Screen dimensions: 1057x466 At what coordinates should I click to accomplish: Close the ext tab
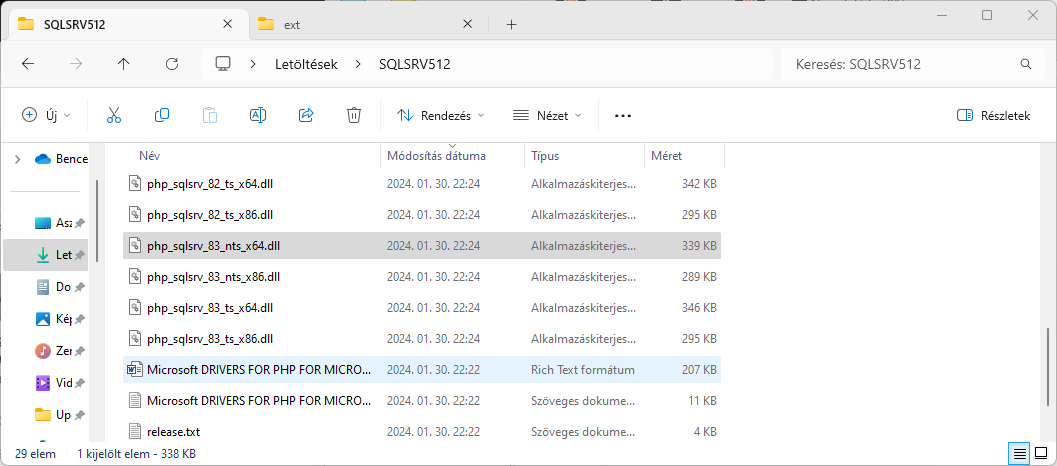click(x=467, y=24)
